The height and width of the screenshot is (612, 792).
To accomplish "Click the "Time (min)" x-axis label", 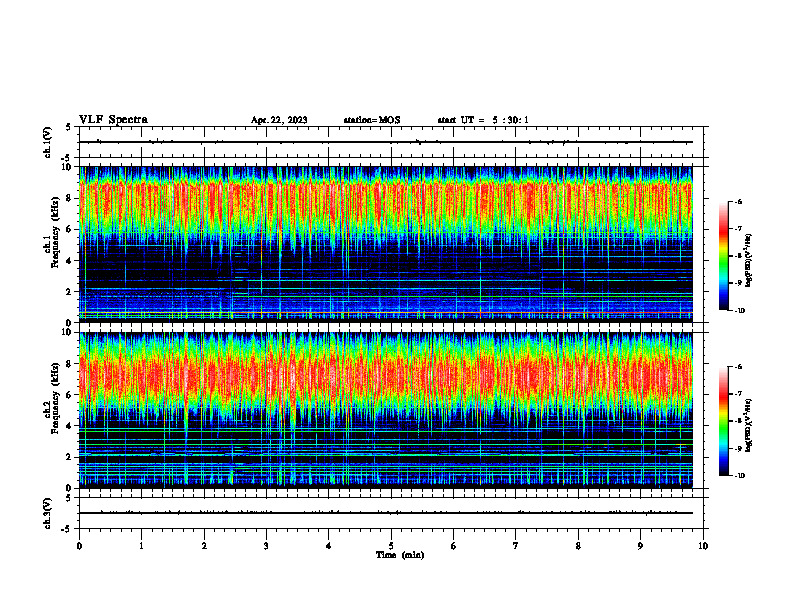I will [400, 555].
